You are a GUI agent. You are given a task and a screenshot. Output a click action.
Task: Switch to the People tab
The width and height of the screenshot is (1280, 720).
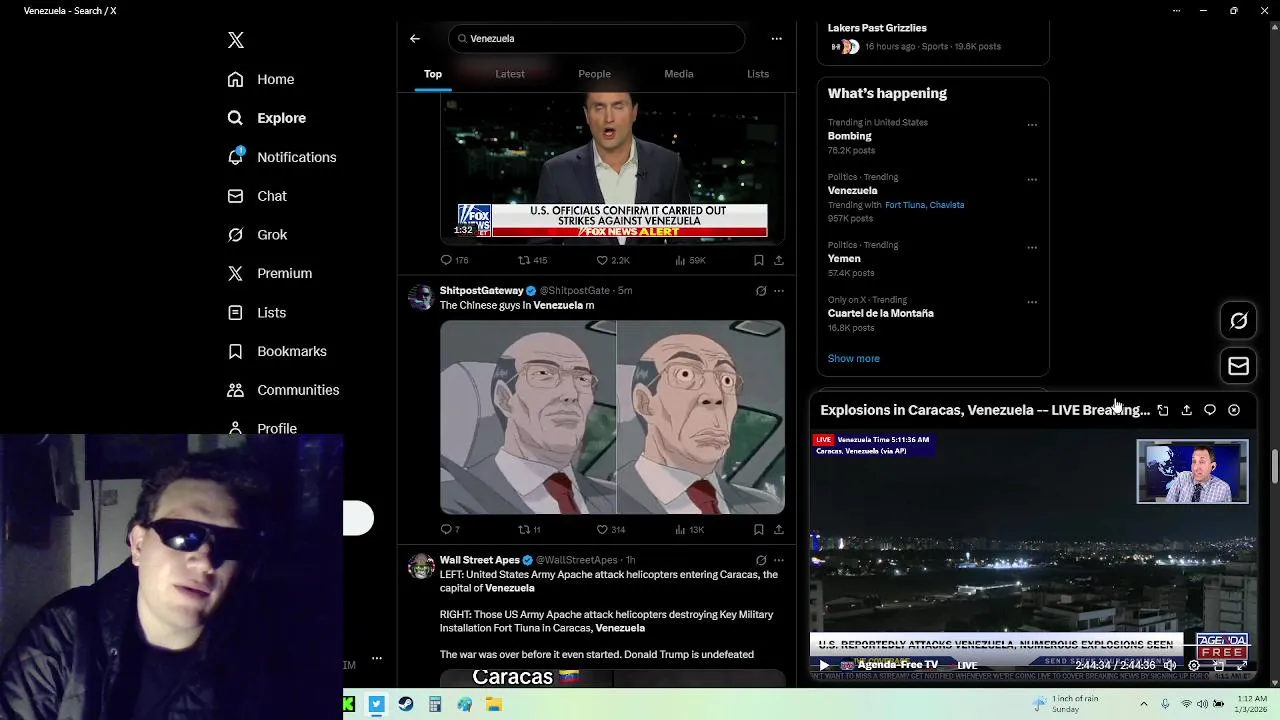tap(594, 74)
